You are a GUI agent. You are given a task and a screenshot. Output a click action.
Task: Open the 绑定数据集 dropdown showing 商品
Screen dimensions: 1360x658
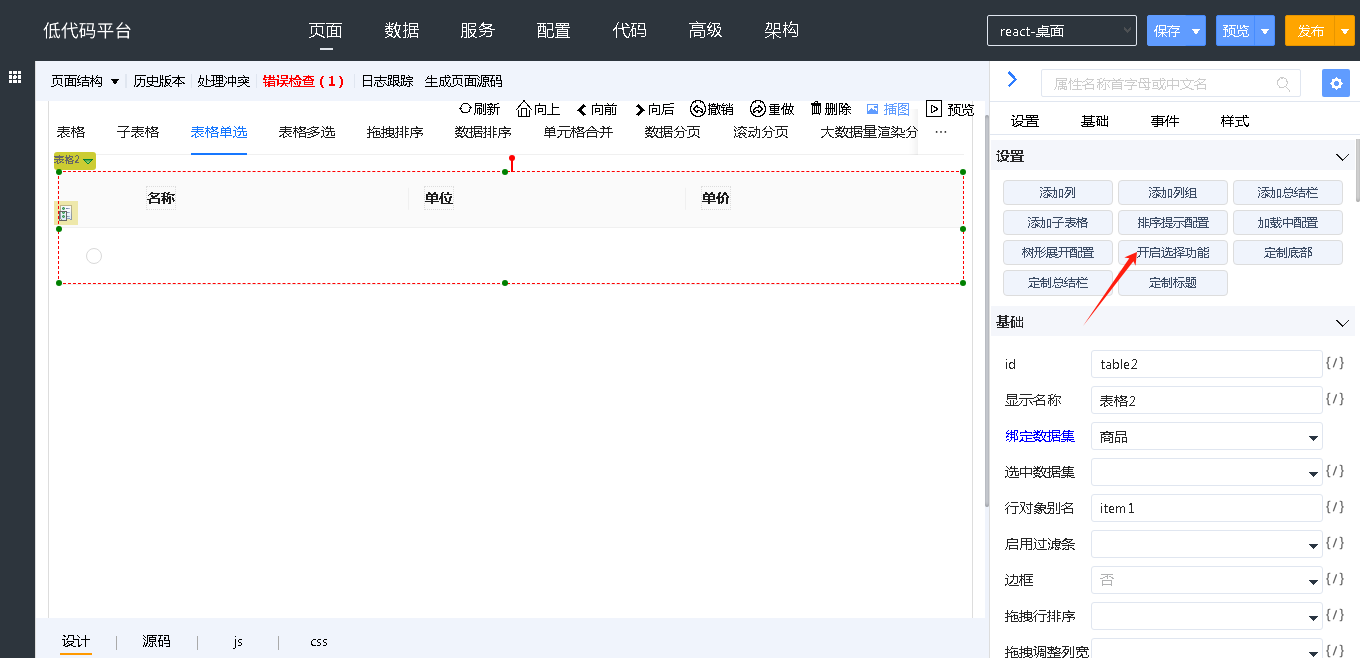pyautogui.click(x=1207, y=437)
